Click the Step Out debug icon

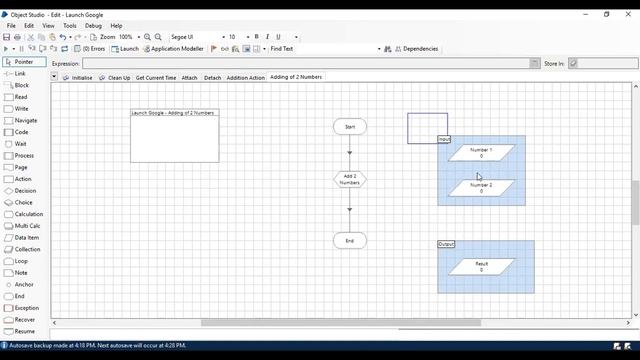pyautogui.click(x=53, y=49)
